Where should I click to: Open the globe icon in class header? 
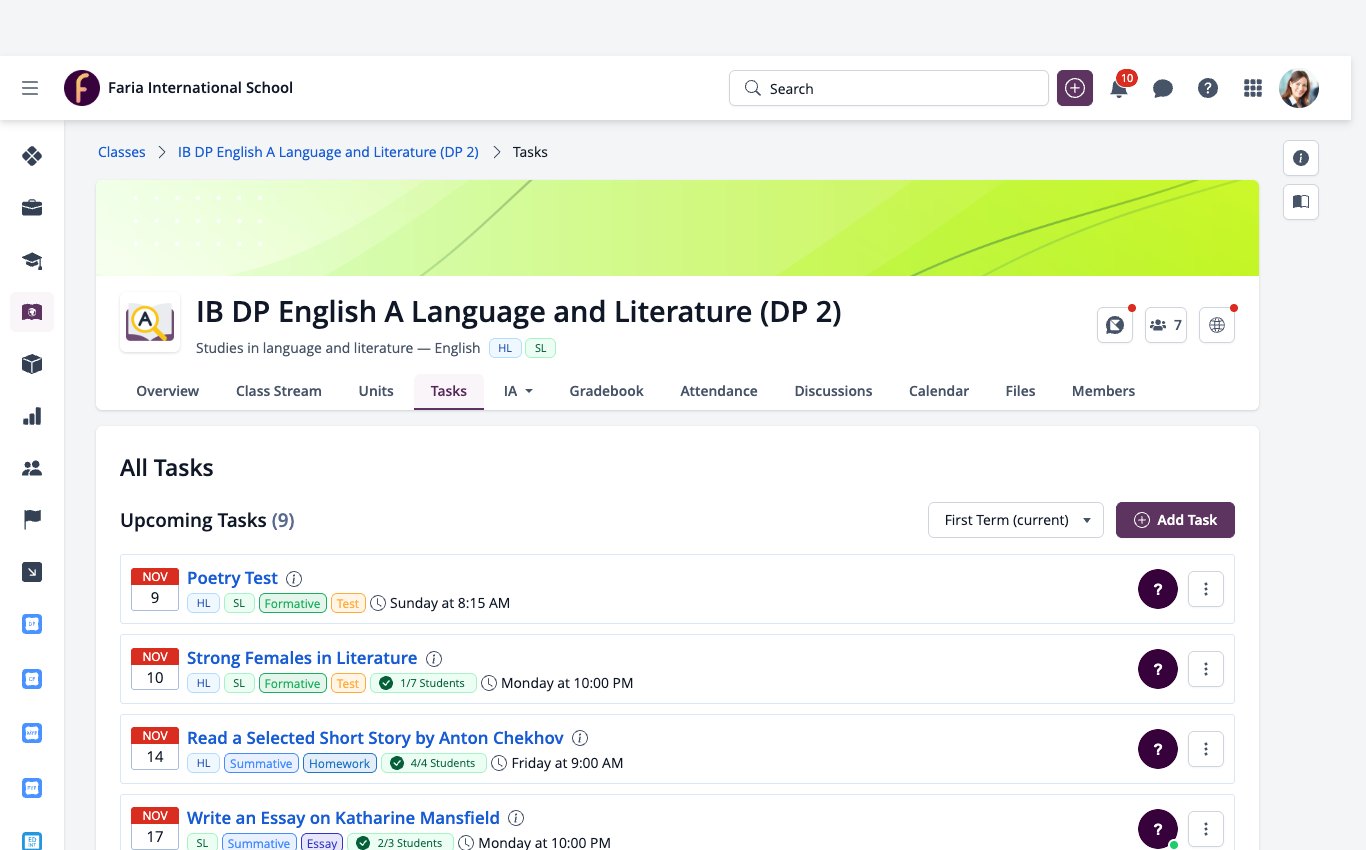pos(1217,325)
